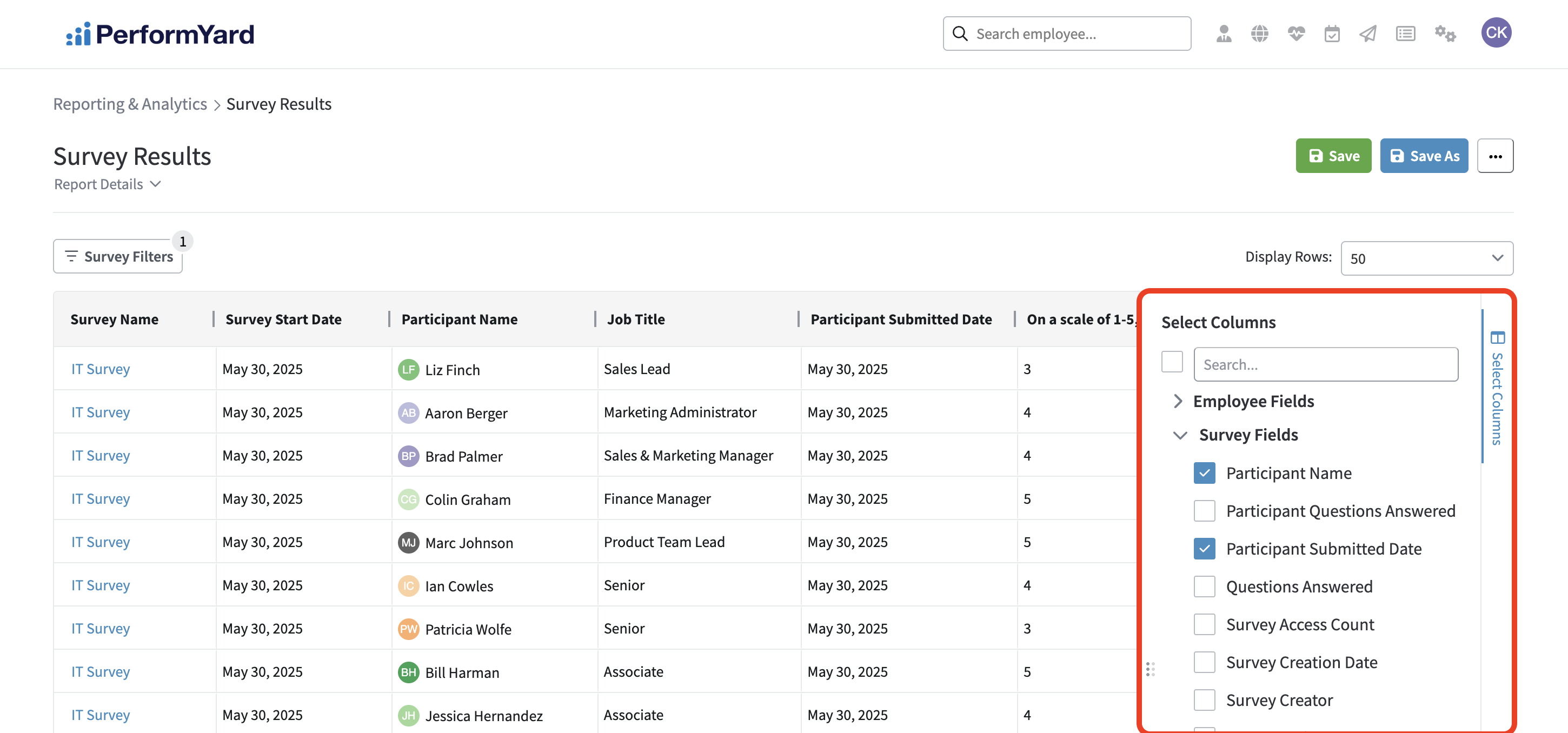The image size is (1568, 733).
Task: Click the heartbeat icon in header
Action: (1296, 34)
